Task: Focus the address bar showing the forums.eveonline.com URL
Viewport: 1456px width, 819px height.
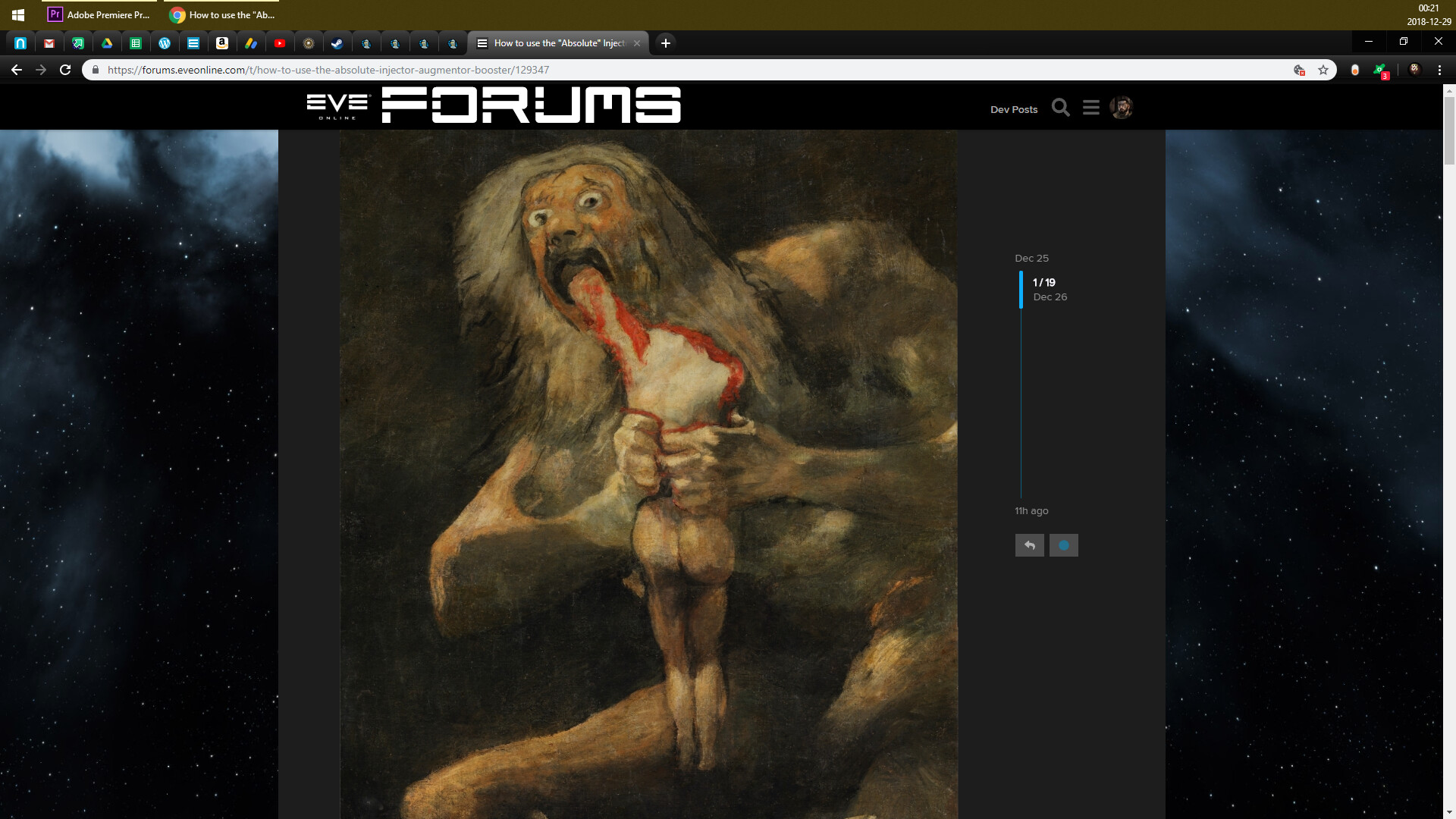Action: pyautogui.click(x=328, y=70)
